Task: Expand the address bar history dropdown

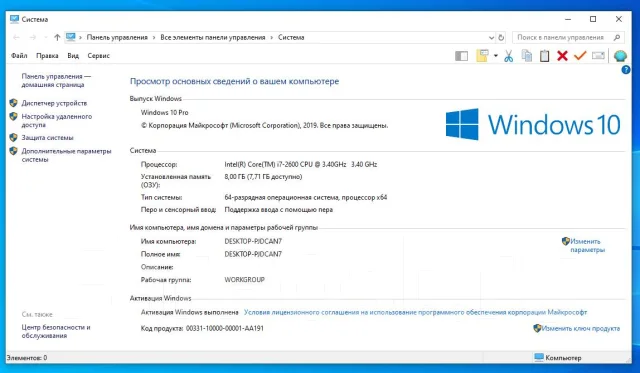Action: [491, 38]
